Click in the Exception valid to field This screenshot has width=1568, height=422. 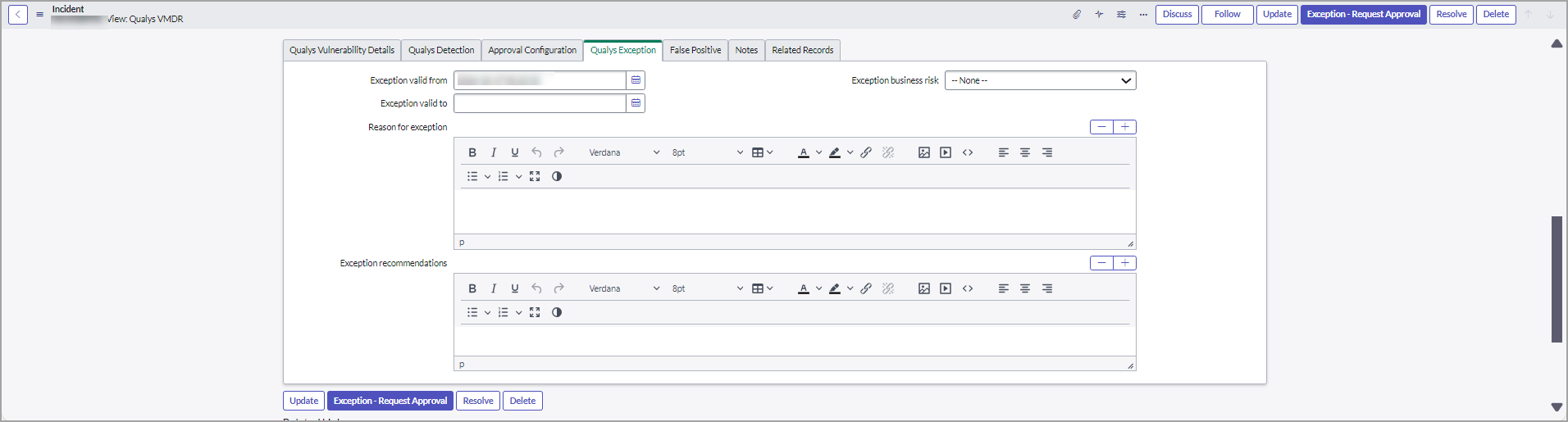(x=540, y=103)
